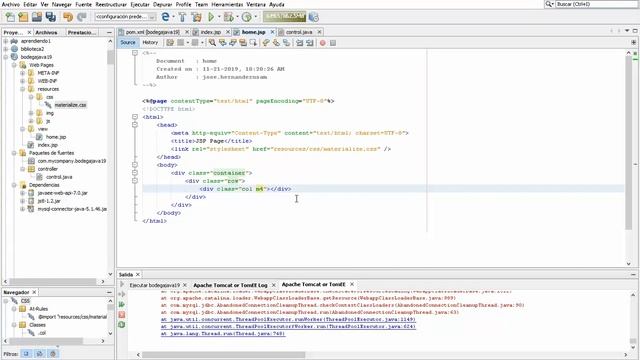Image resolution: width=640 pixels, height=360 pixels.
Task: Collapse the Web Pages folder node
Action: click(x=14, y=65)
